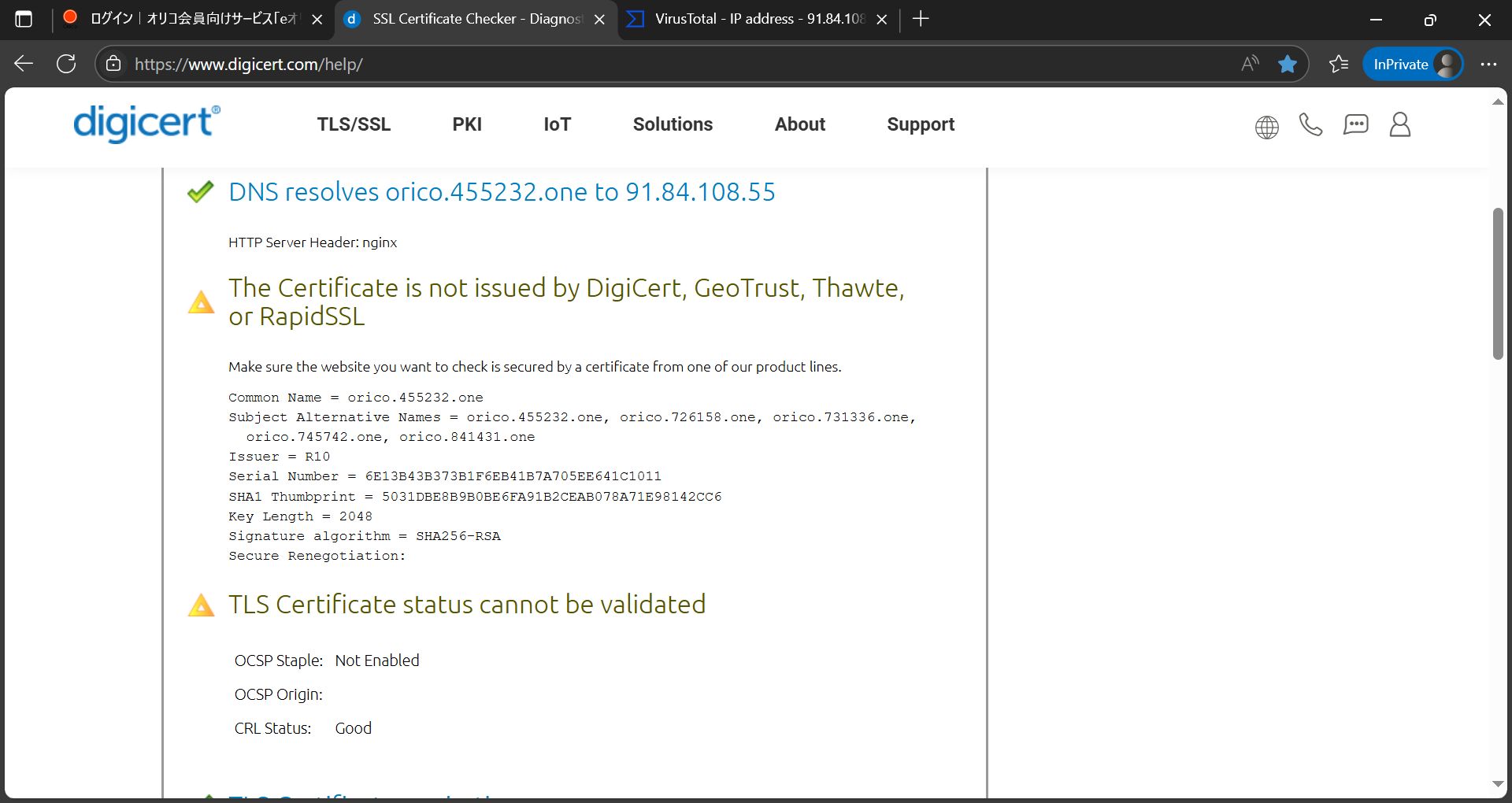Image resolution: width=1512 pixels, height=803 pixels.
Task: Click the 'Secure Renegotiation:' line
Action: (x=317, y=556)
